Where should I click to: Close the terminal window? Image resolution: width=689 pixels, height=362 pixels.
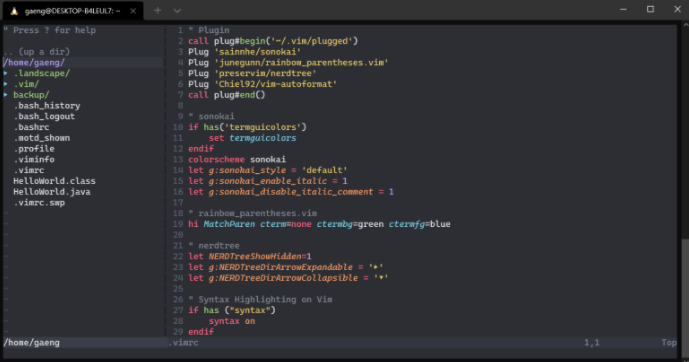[678, 9]
